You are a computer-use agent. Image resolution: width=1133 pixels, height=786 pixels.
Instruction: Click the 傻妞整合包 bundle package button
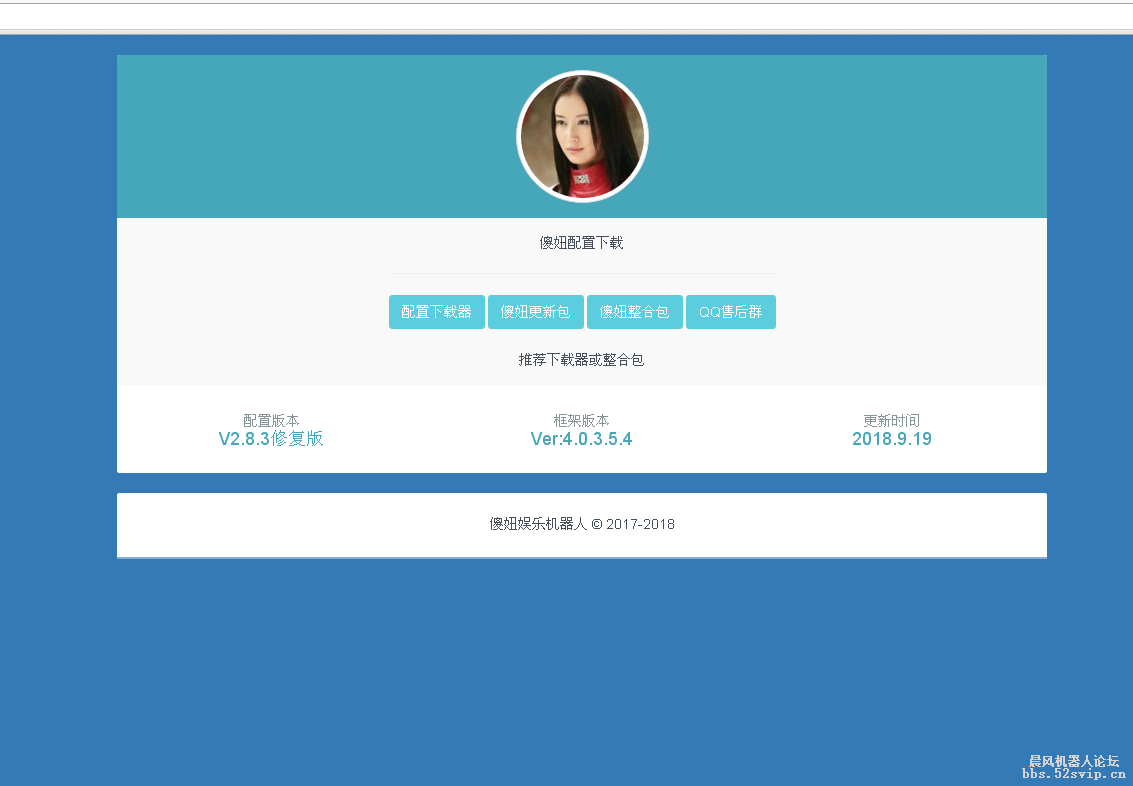[634, 311]
